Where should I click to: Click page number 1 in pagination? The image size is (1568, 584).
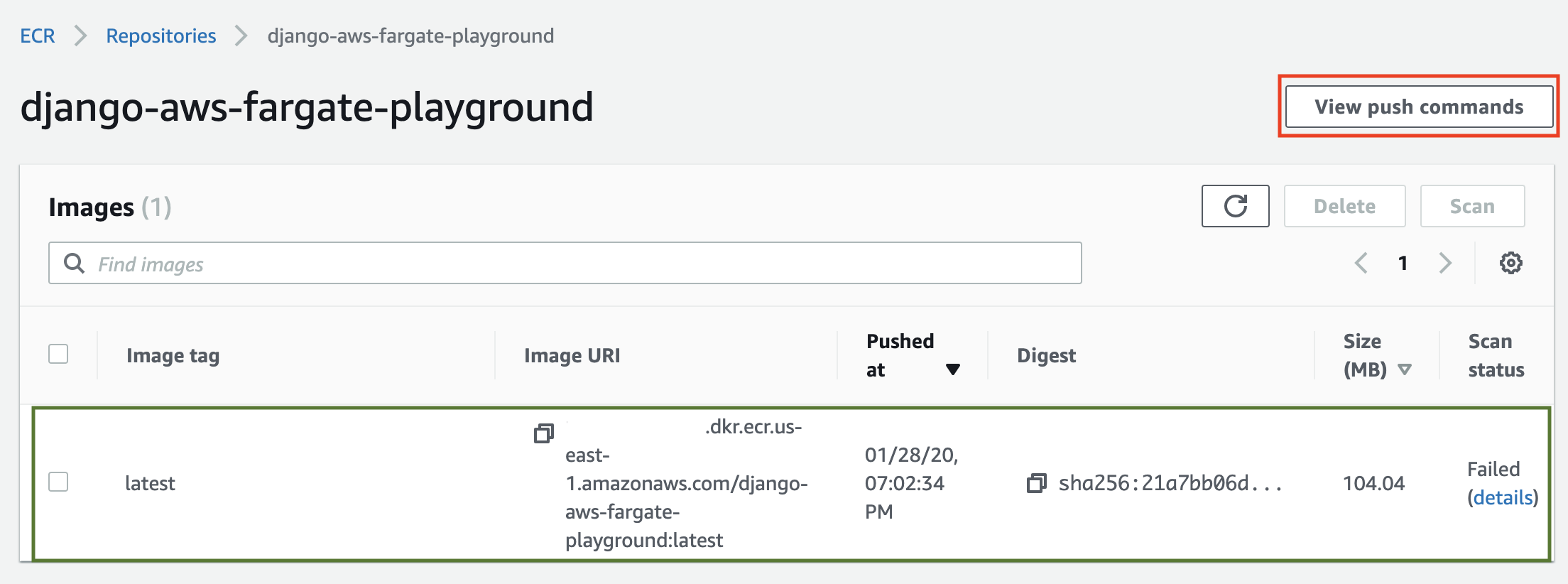click(x=1403, y=263)
